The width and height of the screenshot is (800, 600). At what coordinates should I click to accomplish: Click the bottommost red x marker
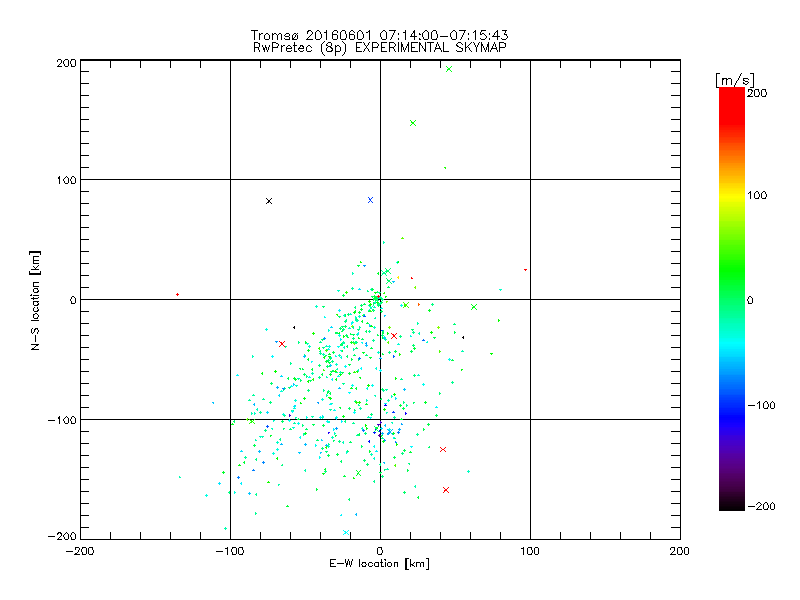coord(446,490)
